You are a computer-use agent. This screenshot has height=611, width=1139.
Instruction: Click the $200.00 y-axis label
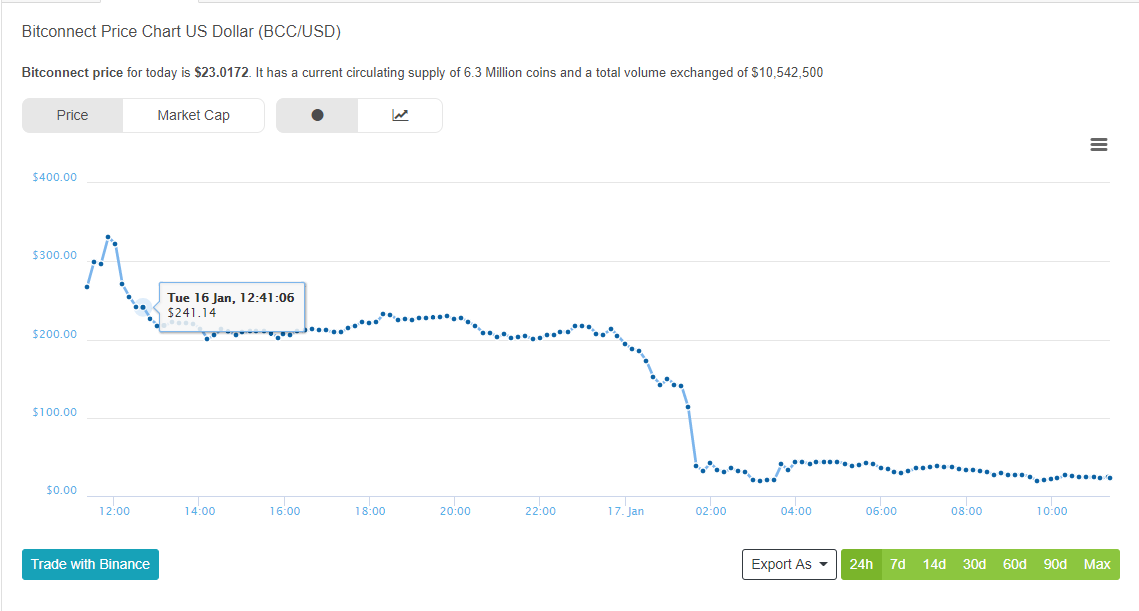point(54,334)
